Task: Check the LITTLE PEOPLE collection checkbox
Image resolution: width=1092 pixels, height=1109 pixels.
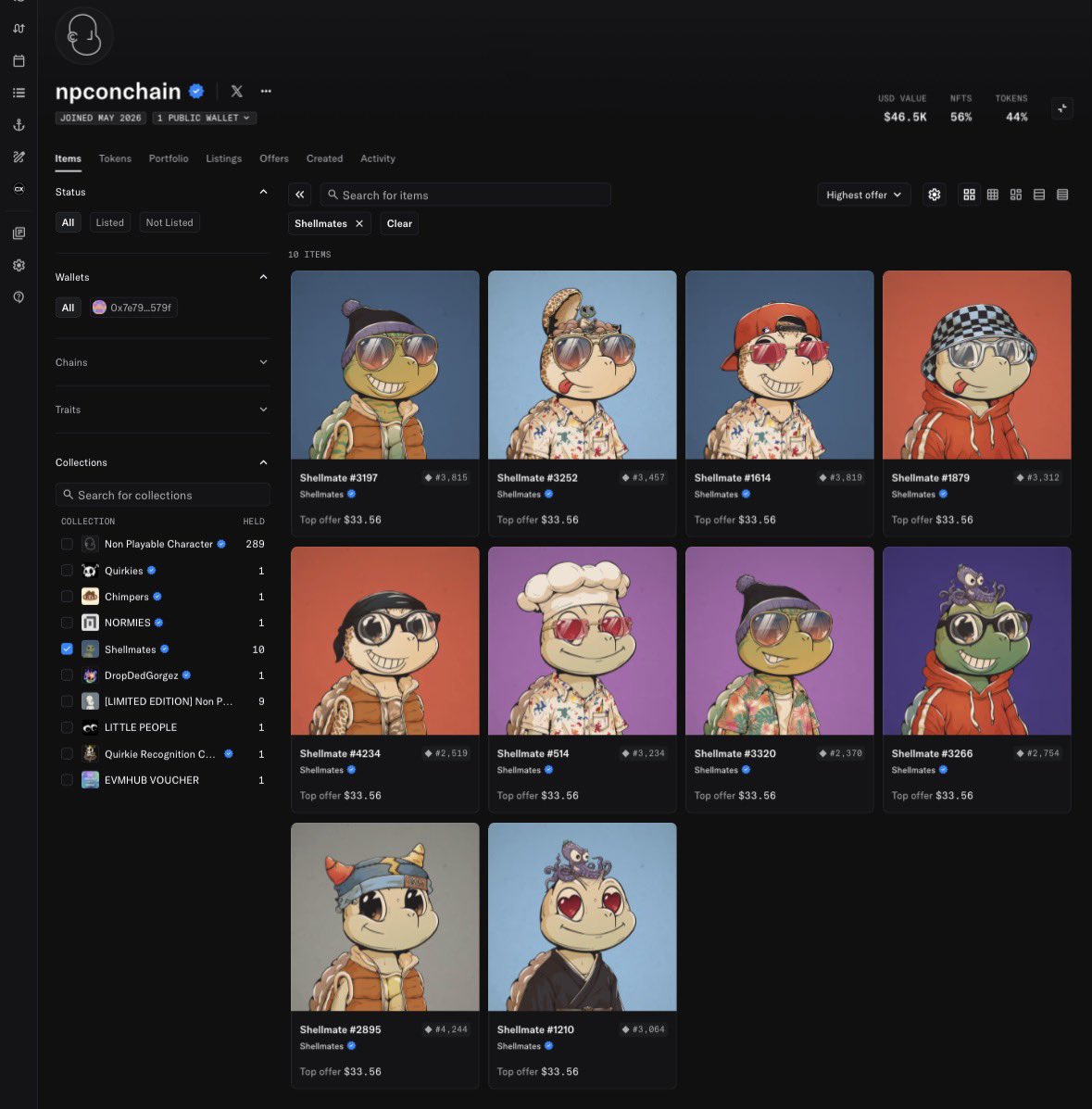Action: click(x=68, y=727)
